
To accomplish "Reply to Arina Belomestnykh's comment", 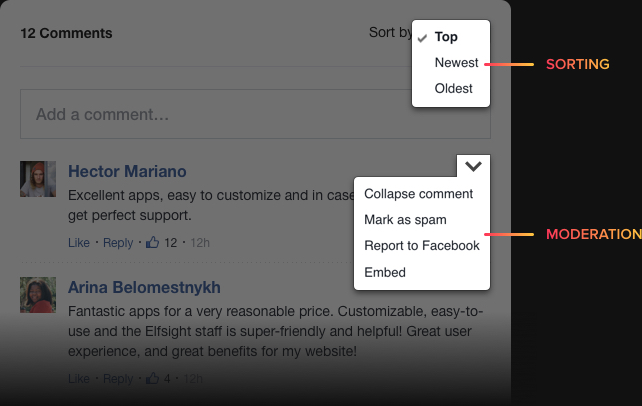I will click(x=118, y=380).
